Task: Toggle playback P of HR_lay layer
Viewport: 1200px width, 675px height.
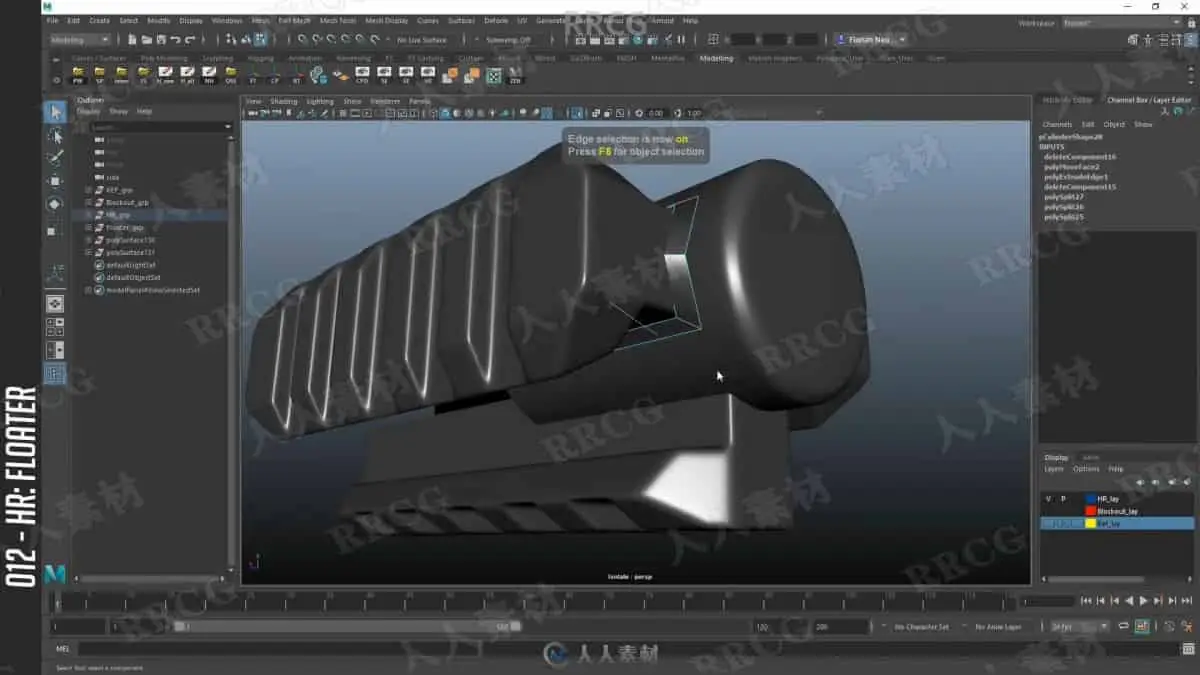Action: pos(1063,498)
